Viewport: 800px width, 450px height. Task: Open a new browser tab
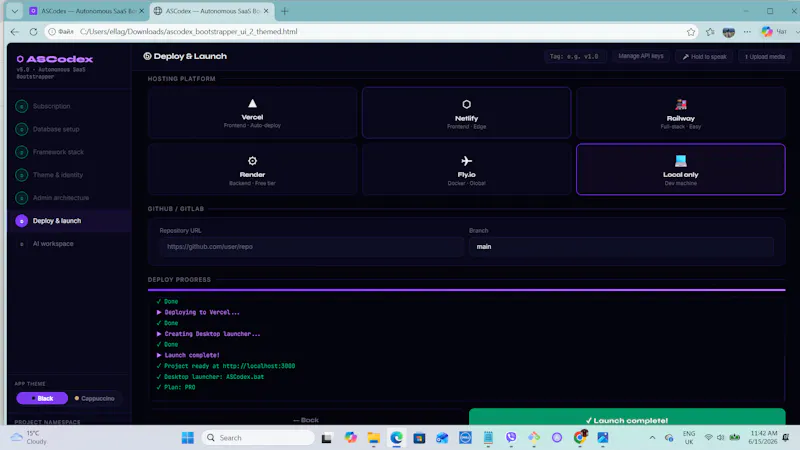point(285,11)
